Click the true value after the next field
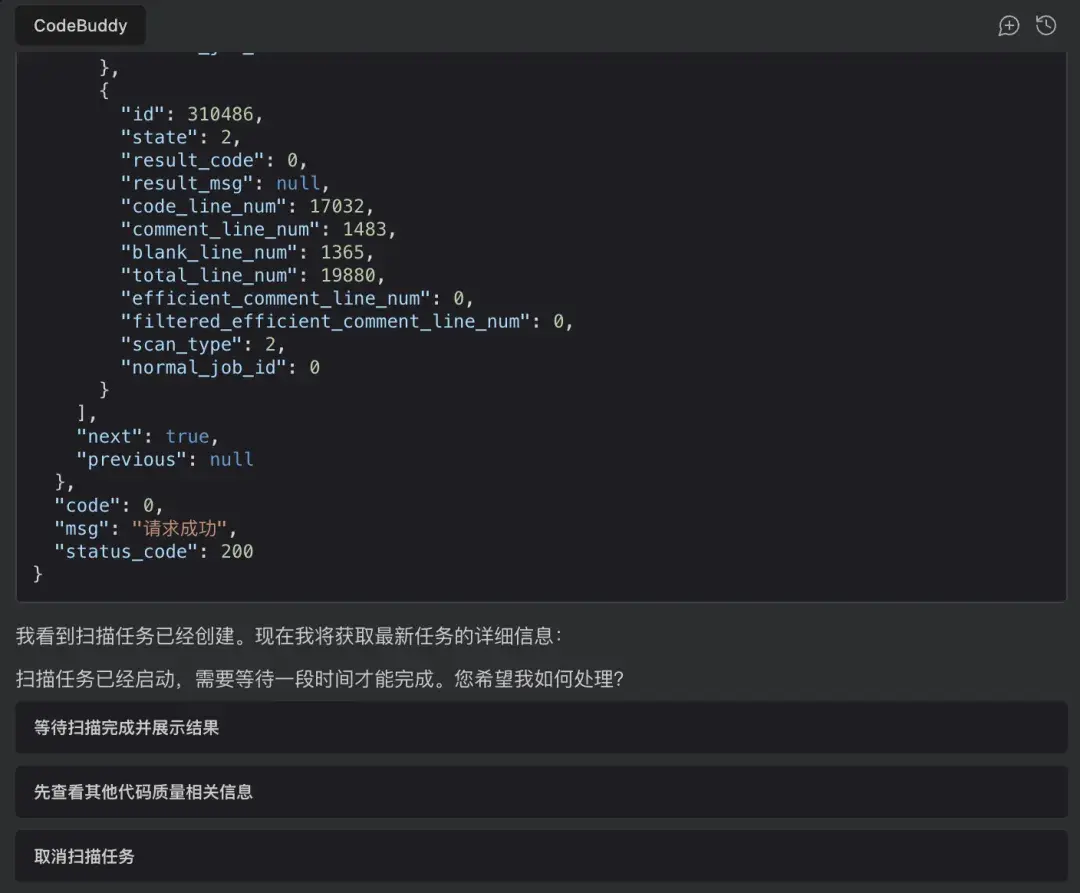The width and height of the screenshot is (1080, 893). tap(188, 436)
